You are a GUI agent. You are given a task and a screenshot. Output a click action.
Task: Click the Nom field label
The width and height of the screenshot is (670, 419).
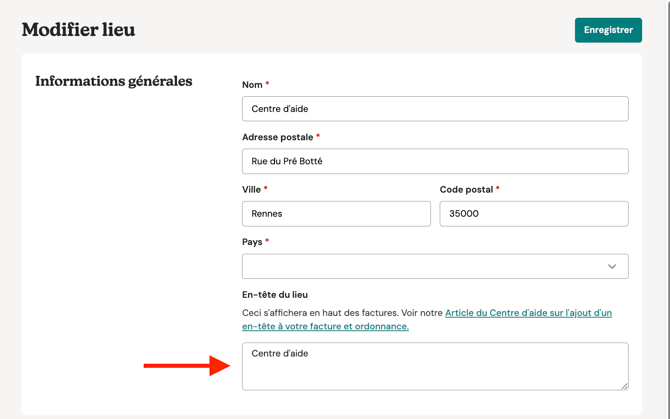tap(252, 85)
